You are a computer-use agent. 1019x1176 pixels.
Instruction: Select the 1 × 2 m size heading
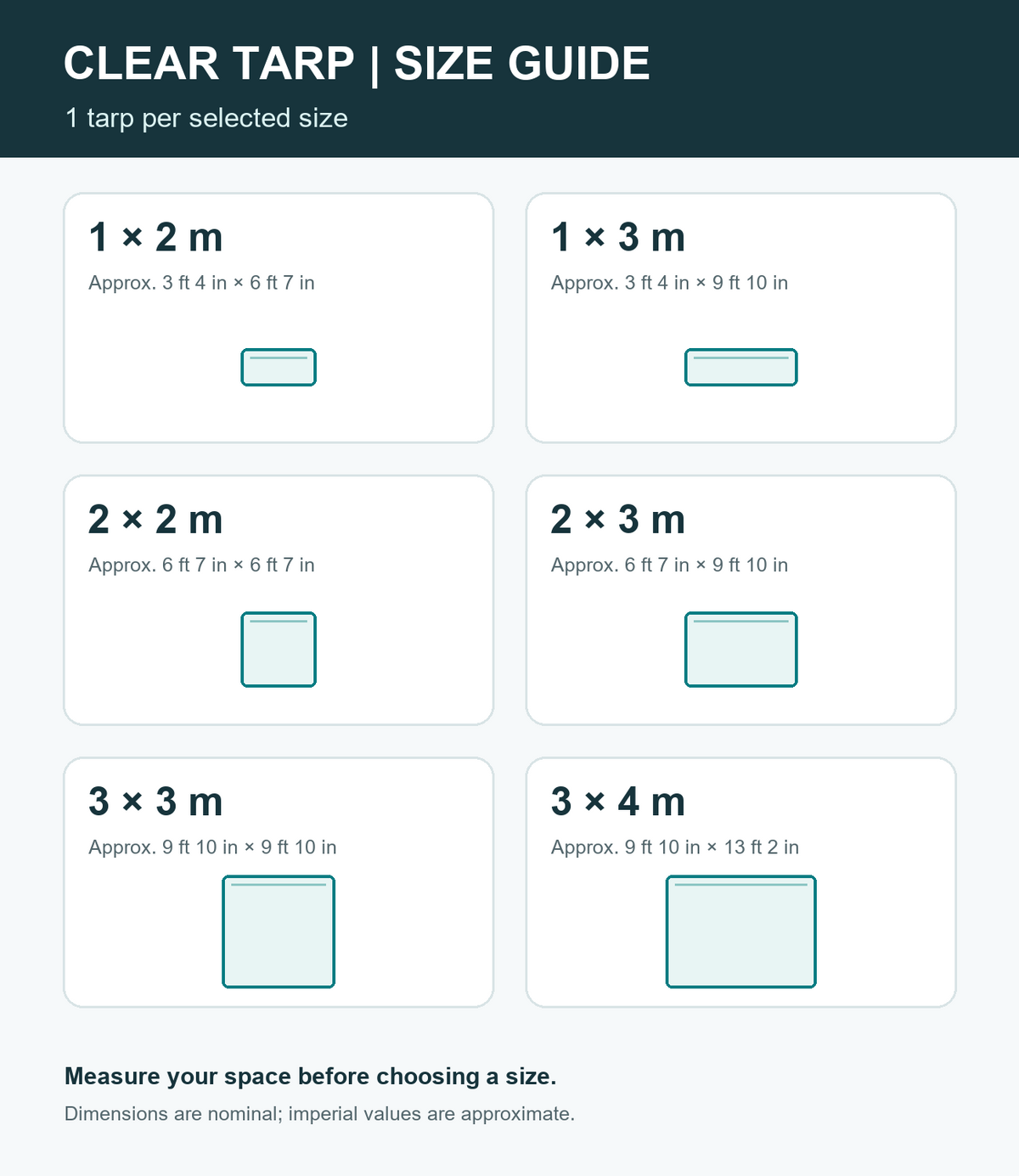click(155, 237)
